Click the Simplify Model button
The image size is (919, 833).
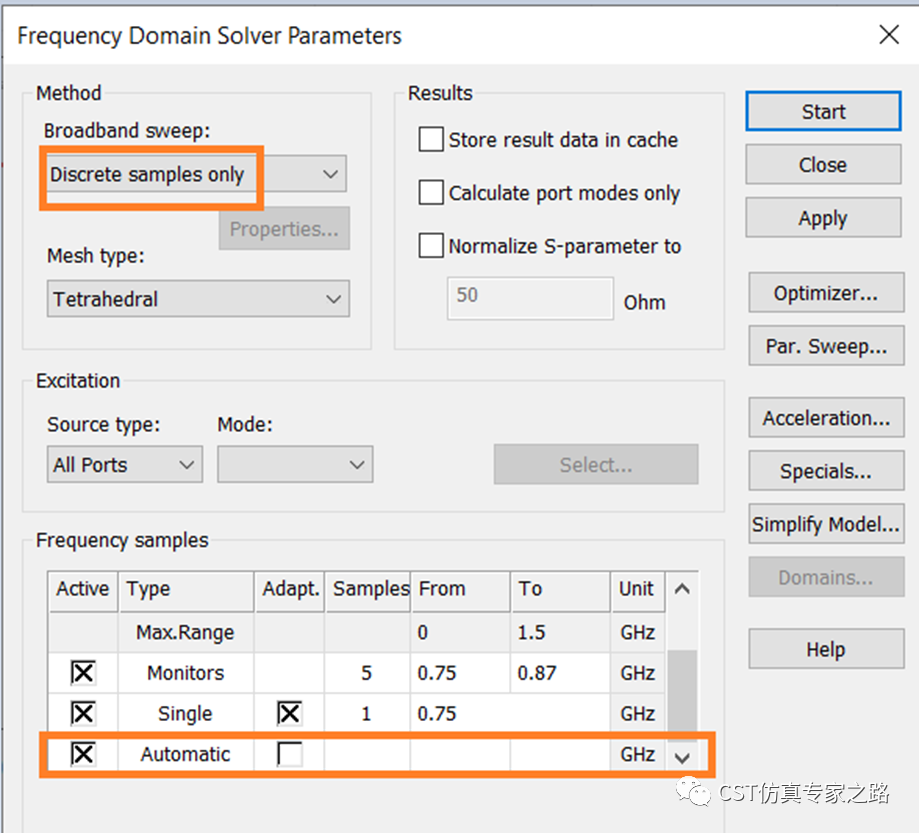[x=825, y=524]
